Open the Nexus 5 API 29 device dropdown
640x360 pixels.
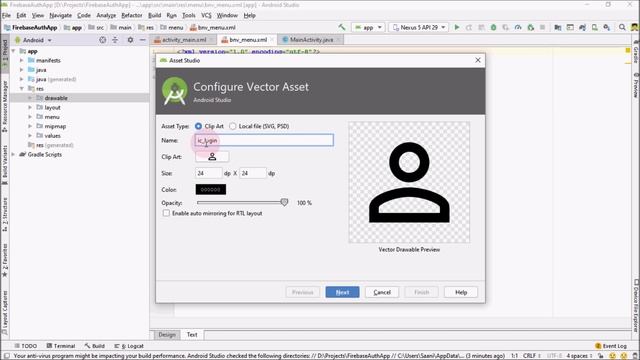(419, 27)
